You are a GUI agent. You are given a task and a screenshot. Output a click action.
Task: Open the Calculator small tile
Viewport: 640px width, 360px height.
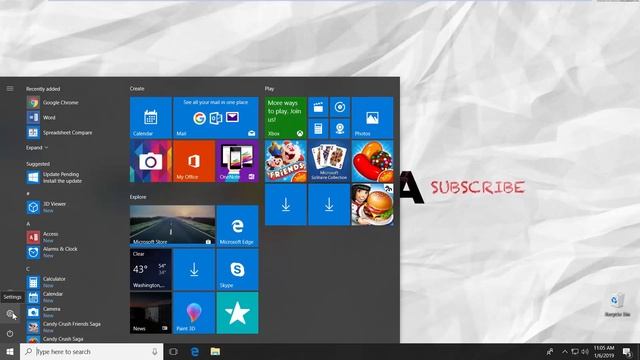pos(318,129)
